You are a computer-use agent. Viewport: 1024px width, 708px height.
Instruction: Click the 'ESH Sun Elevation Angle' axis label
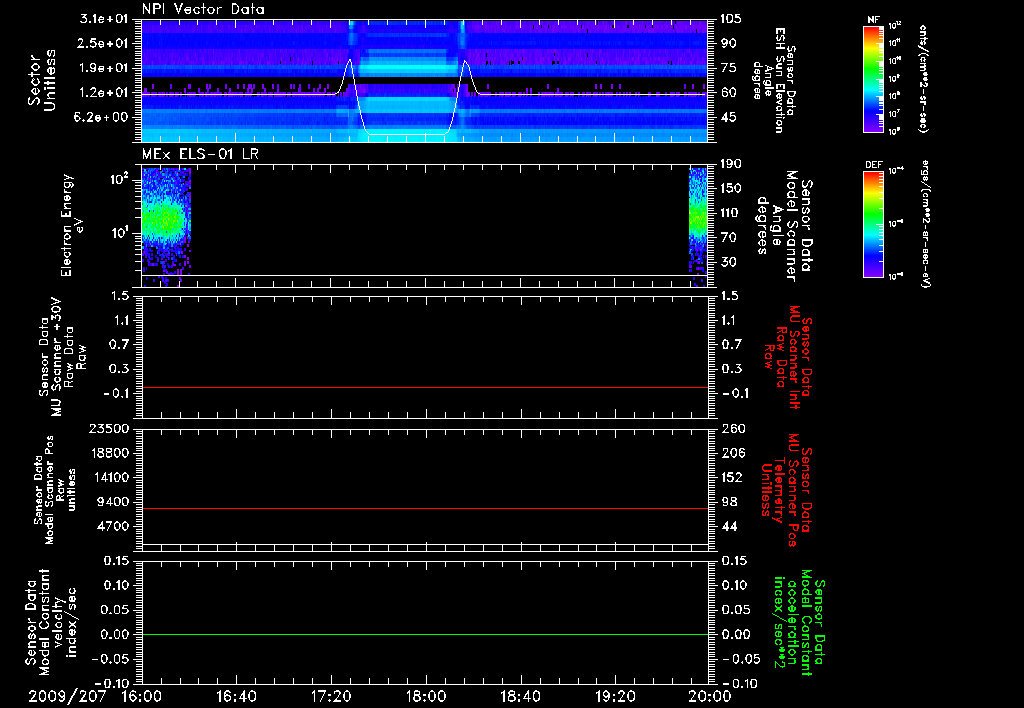(774, 80)
